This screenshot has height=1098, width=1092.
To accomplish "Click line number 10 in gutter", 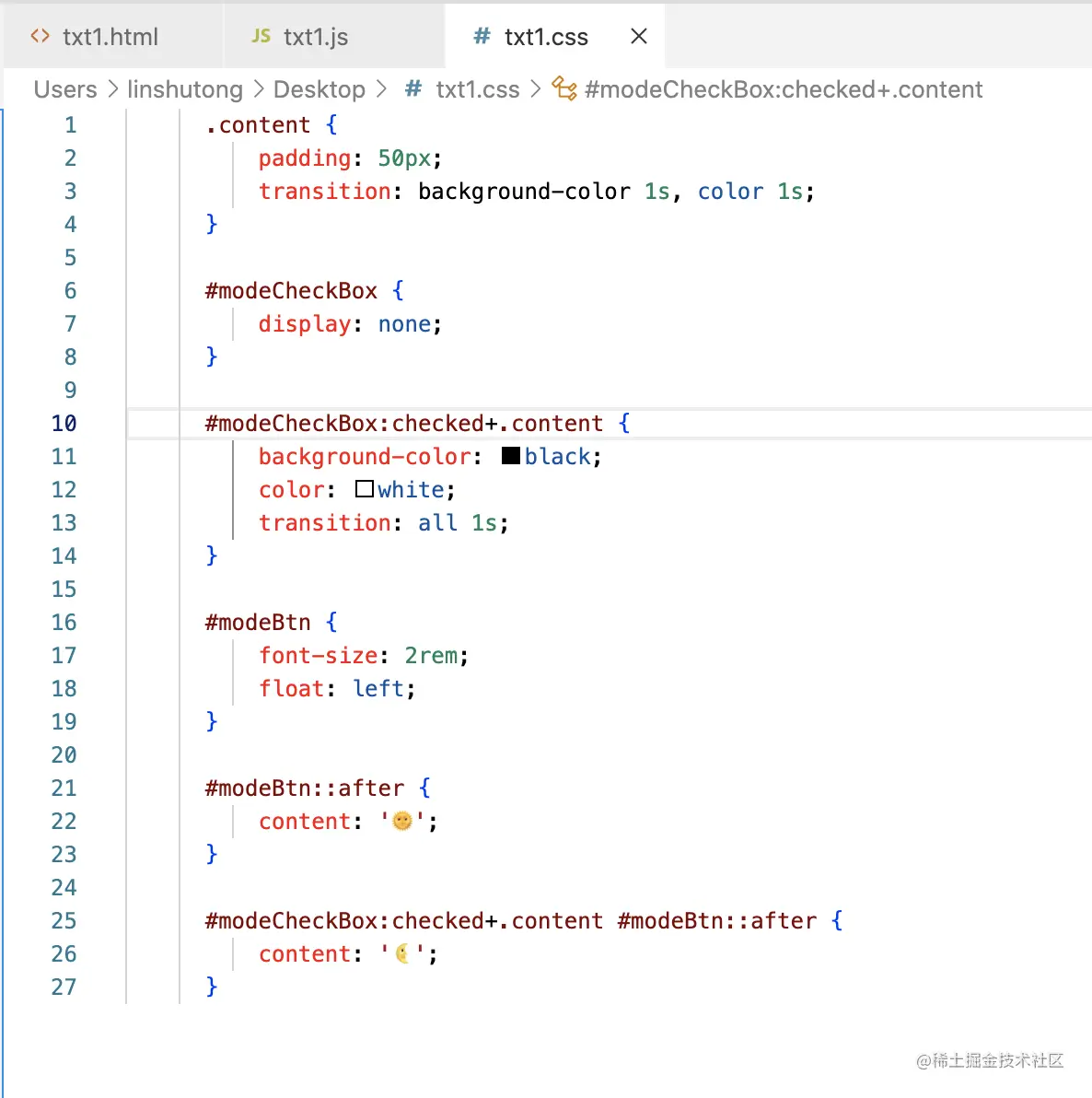I will pyautogui.click(x=64, y=423).
